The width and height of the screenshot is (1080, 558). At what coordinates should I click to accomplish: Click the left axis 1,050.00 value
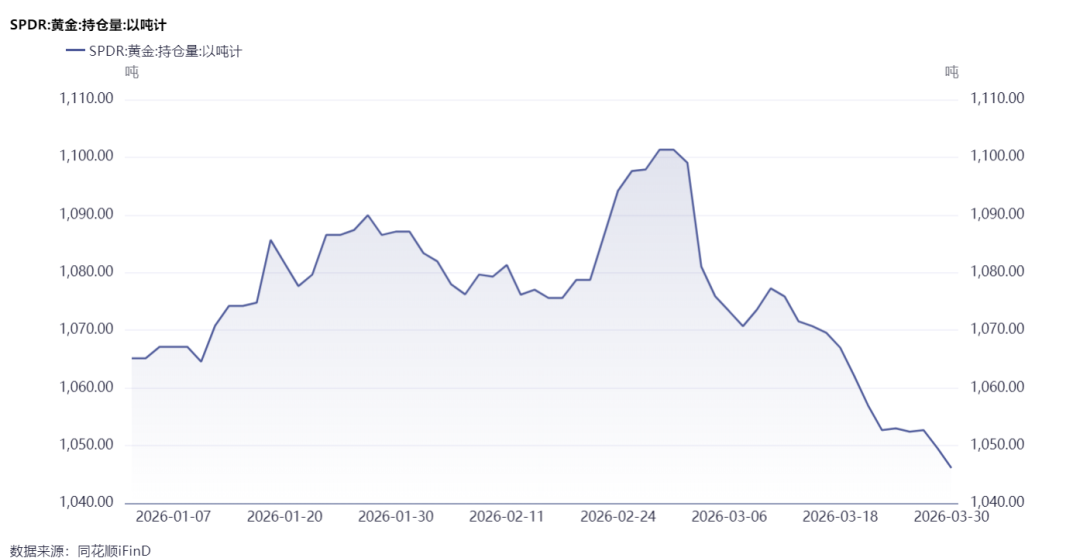[x=86, y=445]
